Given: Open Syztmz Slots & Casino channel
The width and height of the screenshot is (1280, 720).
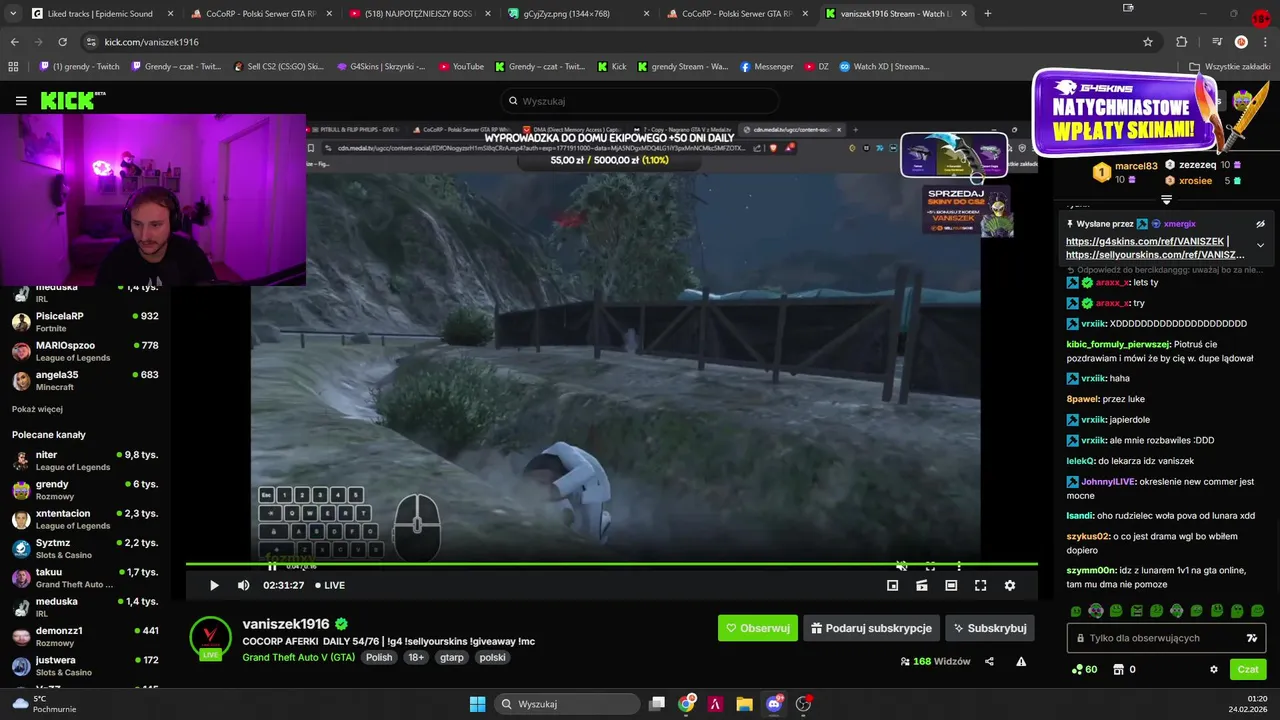Looking at the screenshot, I should click(x=85, y=548).
